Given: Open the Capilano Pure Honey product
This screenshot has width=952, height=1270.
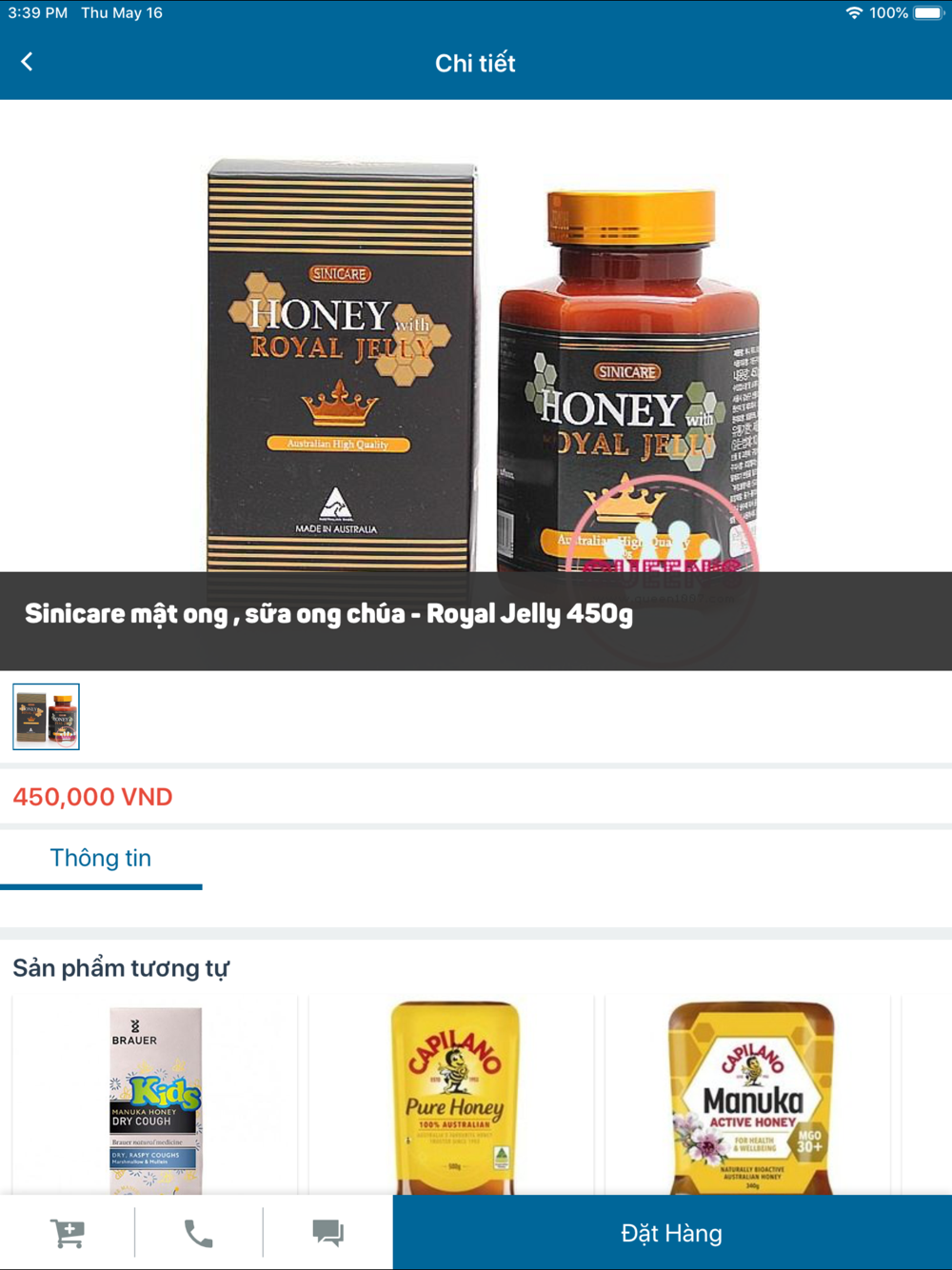Looking at the screenshot, I should 454,1097.
